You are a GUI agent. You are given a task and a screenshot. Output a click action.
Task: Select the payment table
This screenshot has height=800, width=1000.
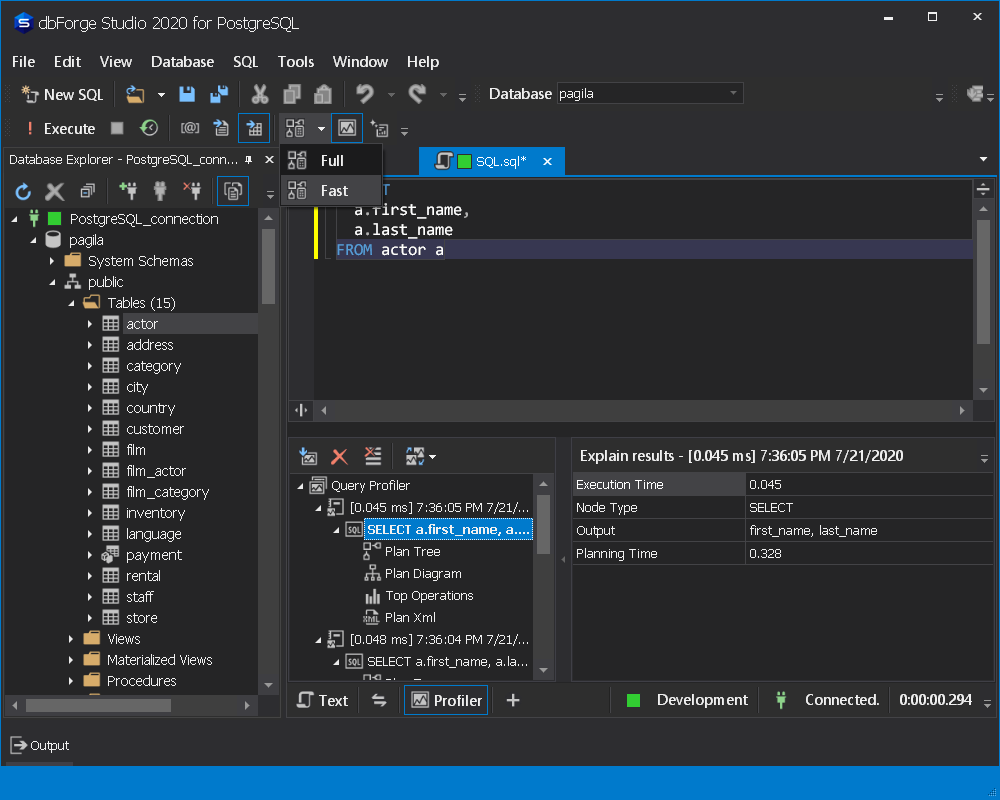pos(154,555)
